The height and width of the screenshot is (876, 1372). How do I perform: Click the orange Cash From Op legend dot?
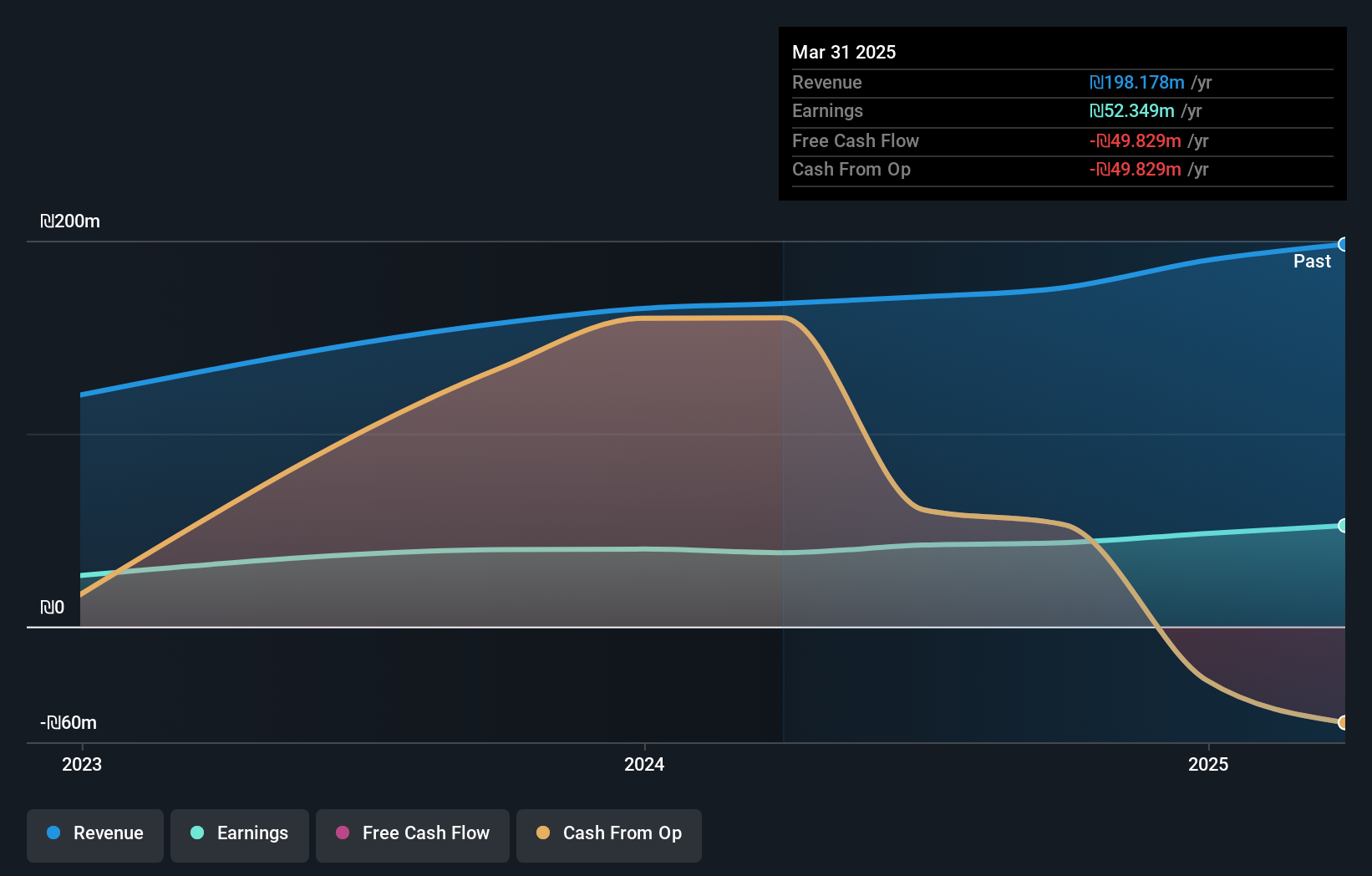click(543, 833)
